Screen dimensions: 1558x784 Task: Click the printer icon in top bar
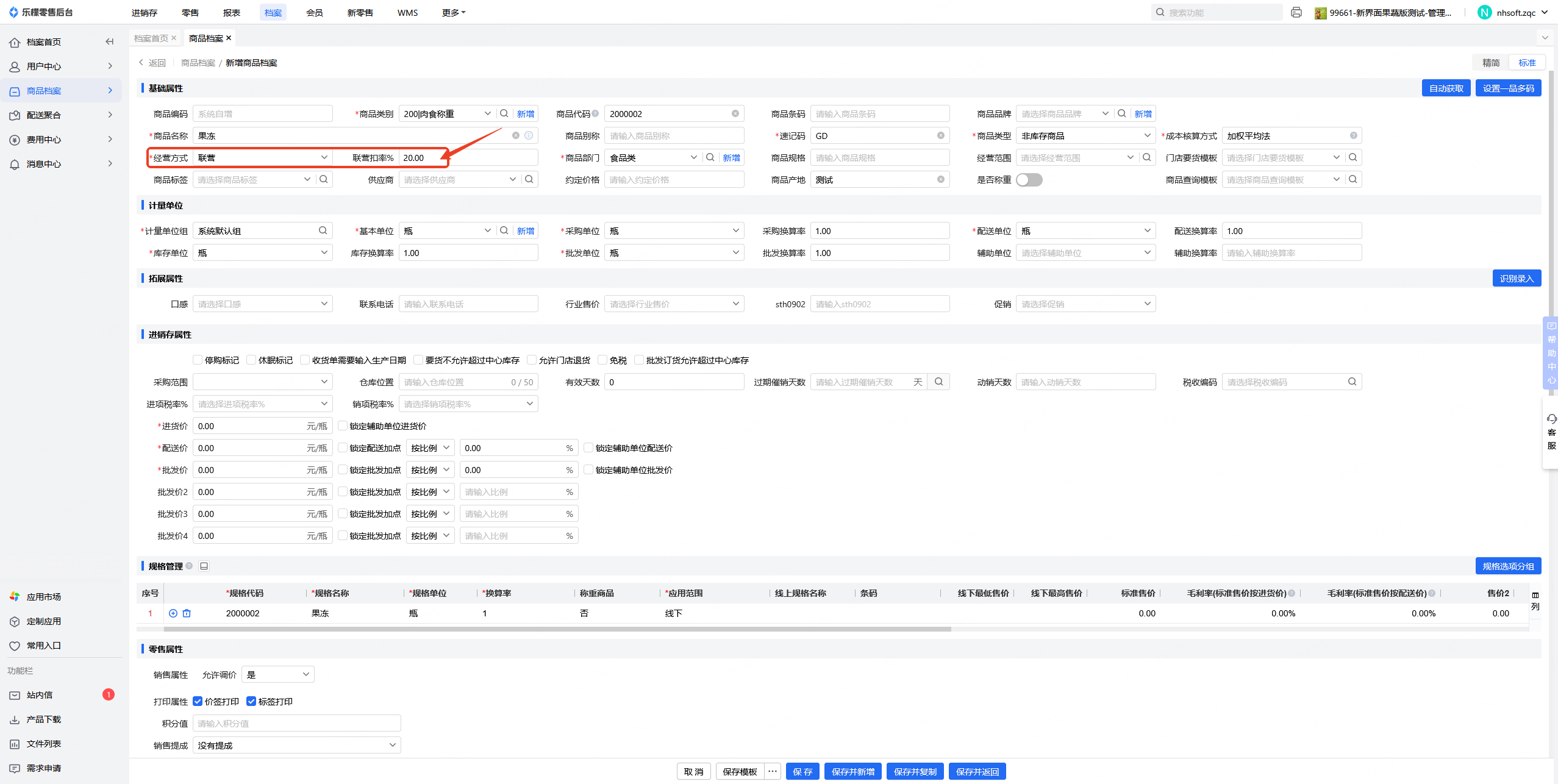point(1296,12)
